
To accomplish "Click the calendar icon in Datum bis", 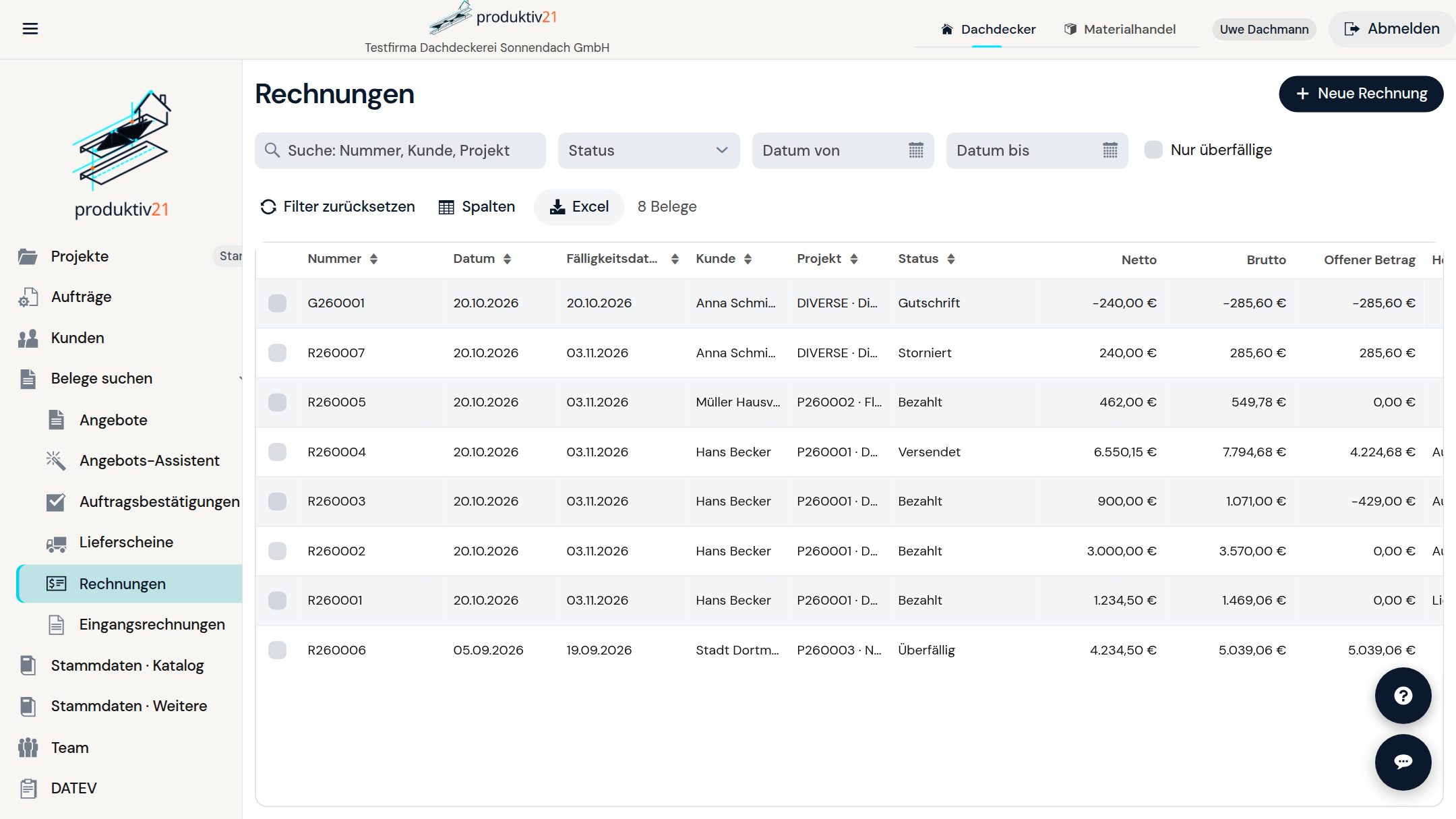I will 1110,150.
